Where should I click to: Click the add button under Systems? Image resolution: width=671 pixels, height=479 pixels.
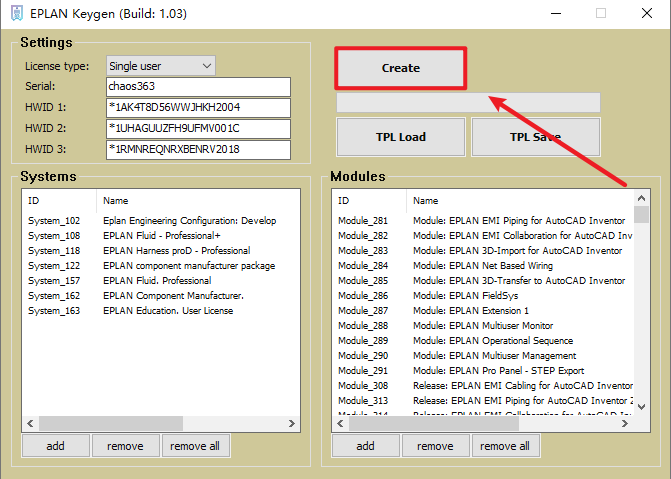tap(55, 446)
